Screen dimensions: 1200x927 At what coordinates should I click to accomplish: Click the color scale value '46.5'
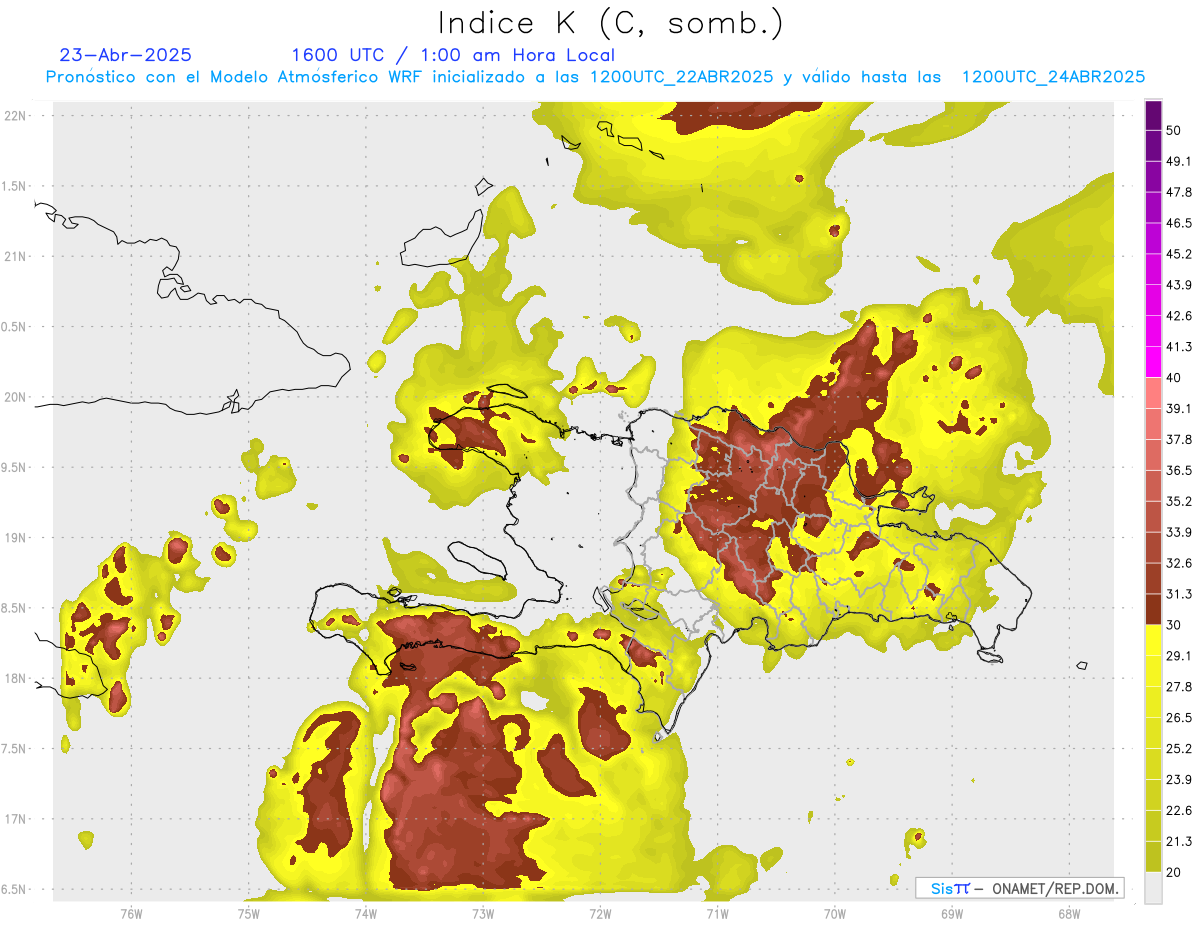[x=1179, y=223]
